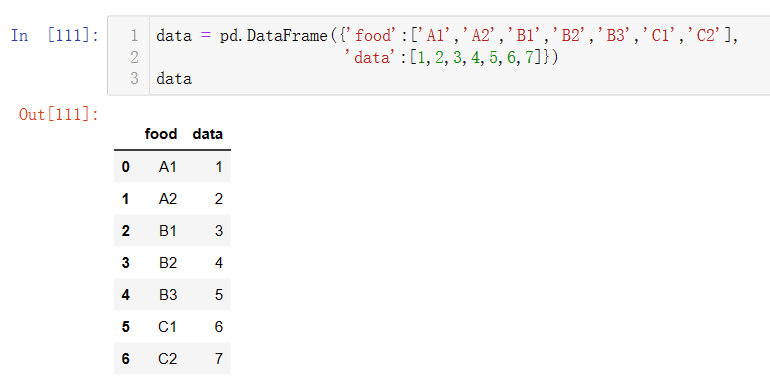Click the 'data' key on code line 2
Viewport: 770px width, 384px height.
[x=373, y=57]
